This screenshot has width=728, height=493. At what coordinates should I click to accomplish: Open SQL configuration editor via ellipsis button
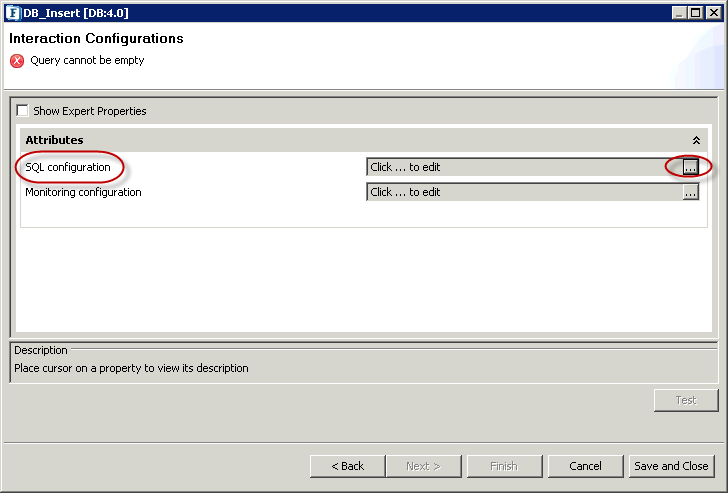pyautogui.click(x=690, y=168)
